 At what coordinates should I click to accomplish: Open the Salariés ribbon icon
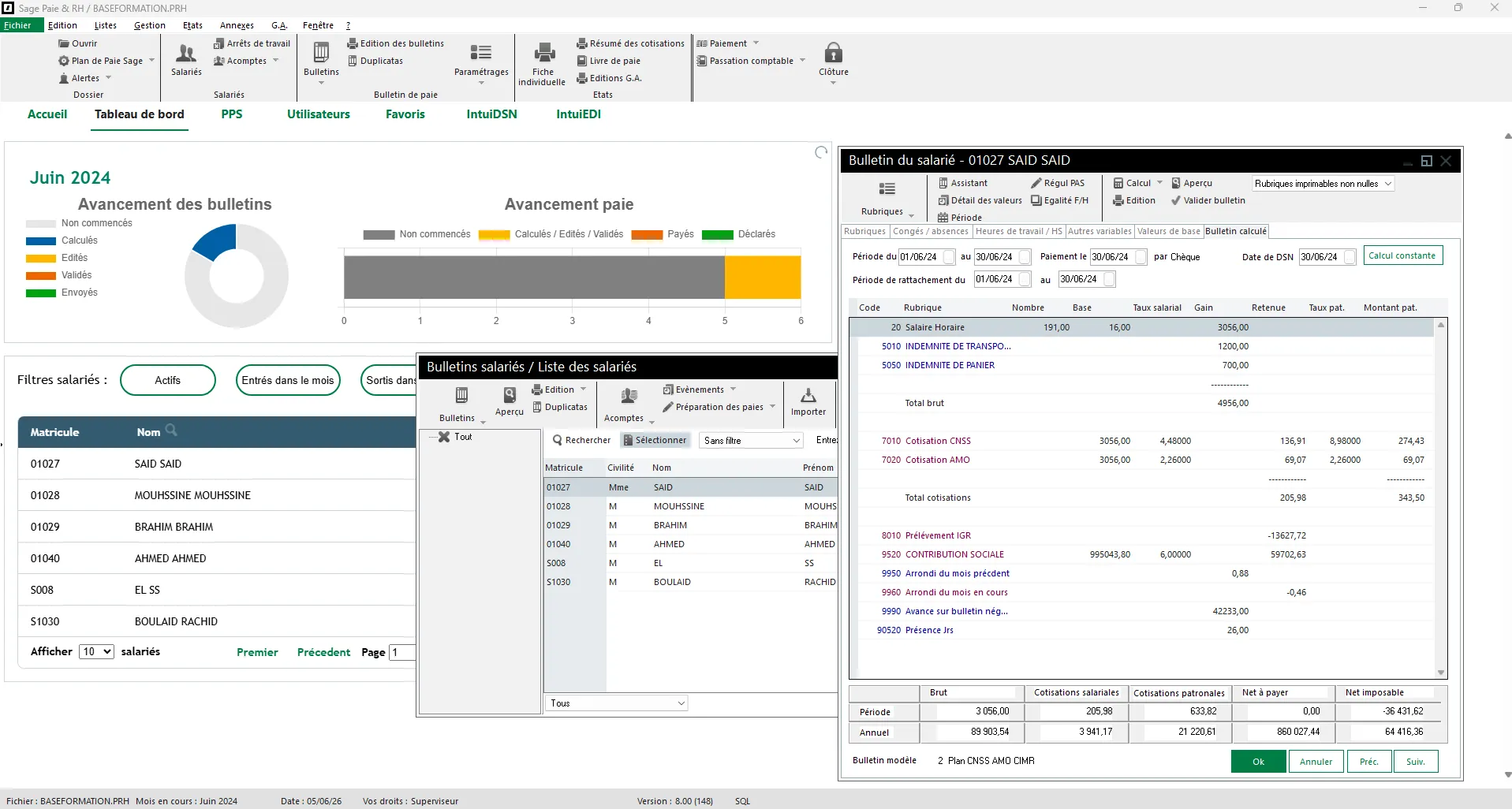tap(186, 54)
